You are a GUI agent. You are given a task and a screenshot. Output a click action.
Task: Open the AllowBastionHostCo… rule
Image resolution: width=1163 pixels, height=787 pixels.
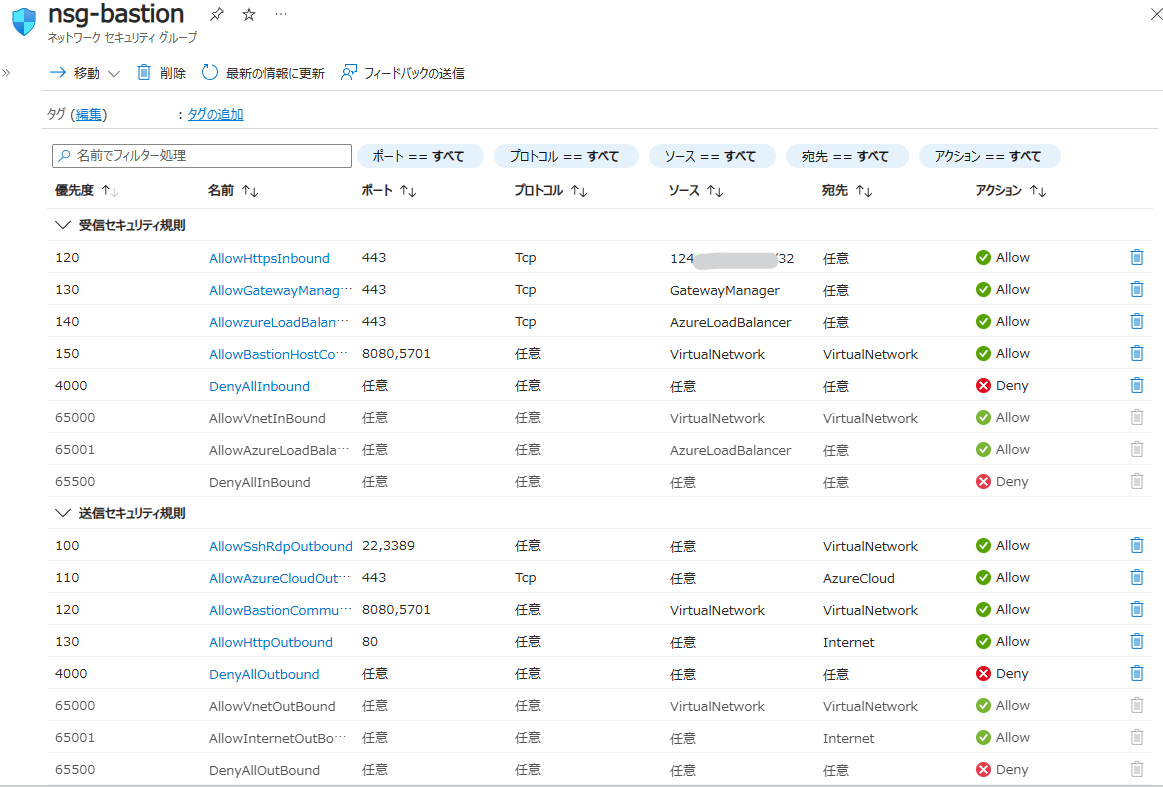(278, 354)
